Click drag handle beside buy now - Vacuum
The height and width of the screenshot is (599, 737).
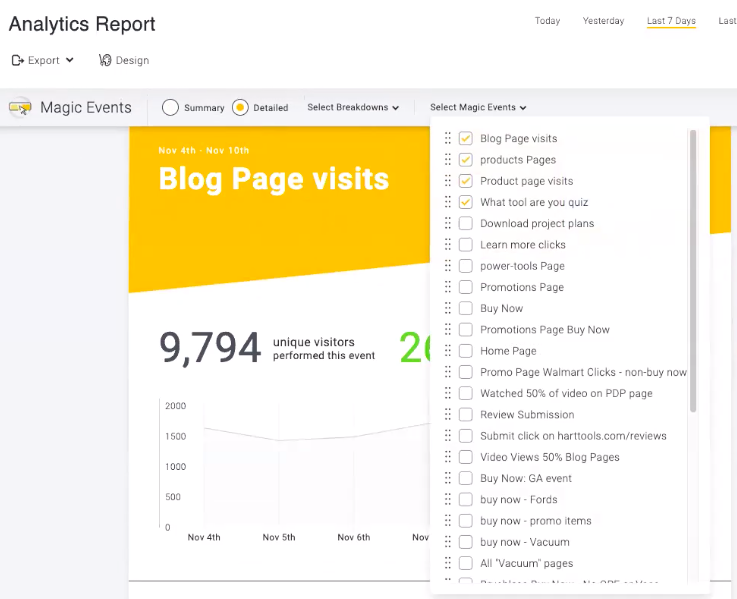[x=447, y=542]
